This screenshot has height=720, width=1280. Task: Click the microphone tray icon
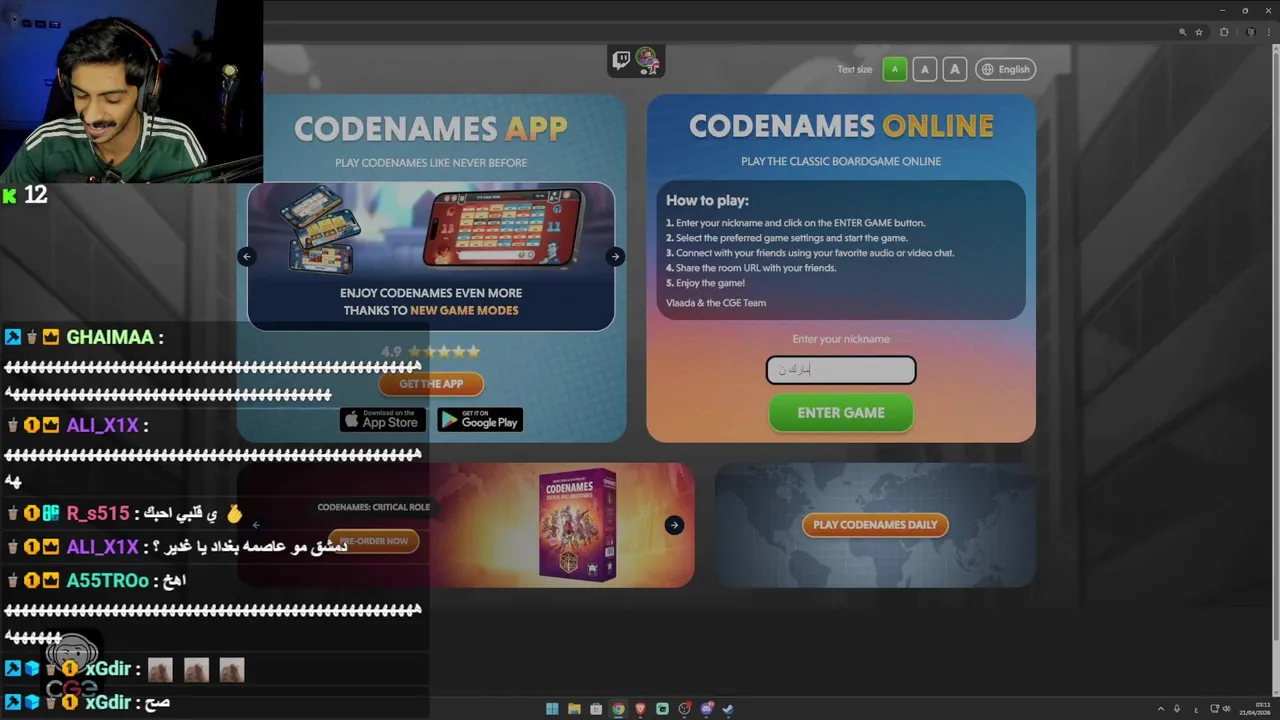1177,709
